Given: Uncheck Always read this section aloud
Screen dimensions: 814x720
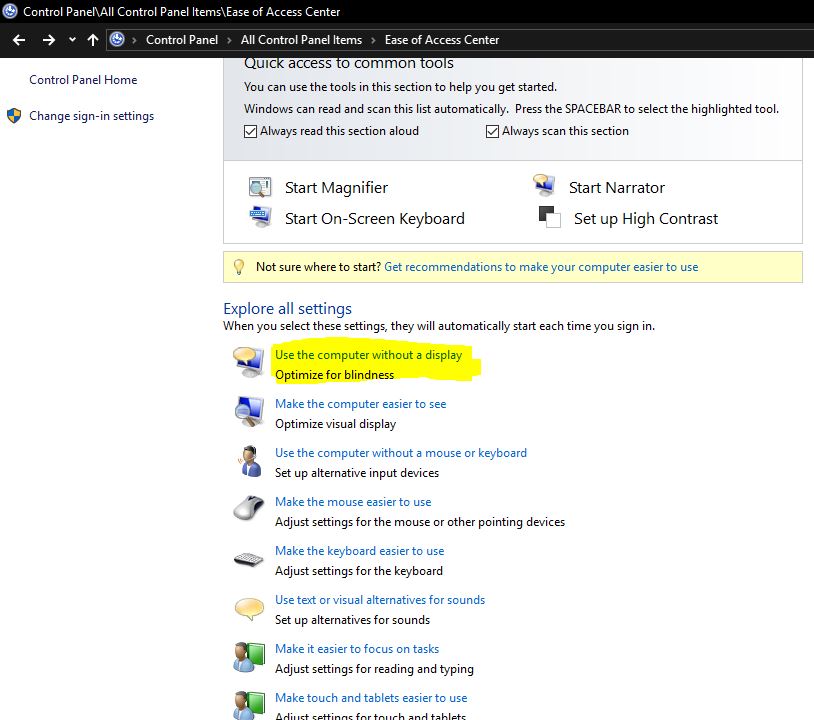Looking at the screenshot, I should click(250, 131).
